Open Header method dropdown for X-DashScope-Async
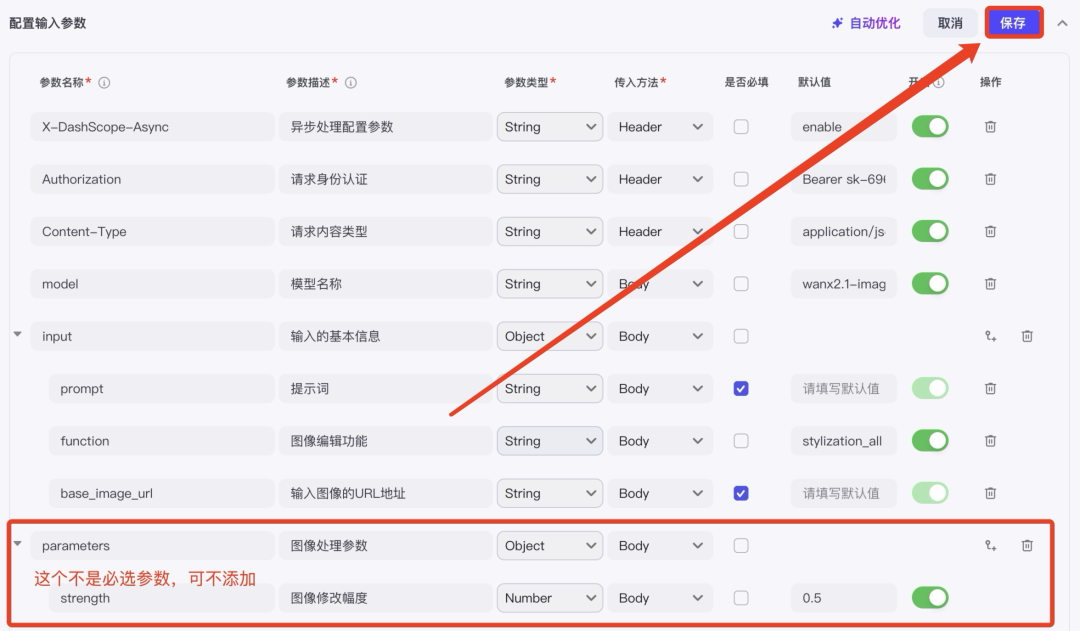Image resolution: width=1080 pixels, height=631 pixels. (x=660, y=127)
